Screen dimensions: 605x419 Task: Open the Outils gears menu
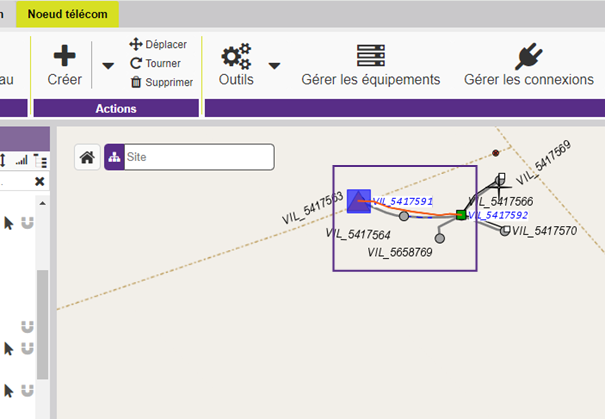(236, 56)
